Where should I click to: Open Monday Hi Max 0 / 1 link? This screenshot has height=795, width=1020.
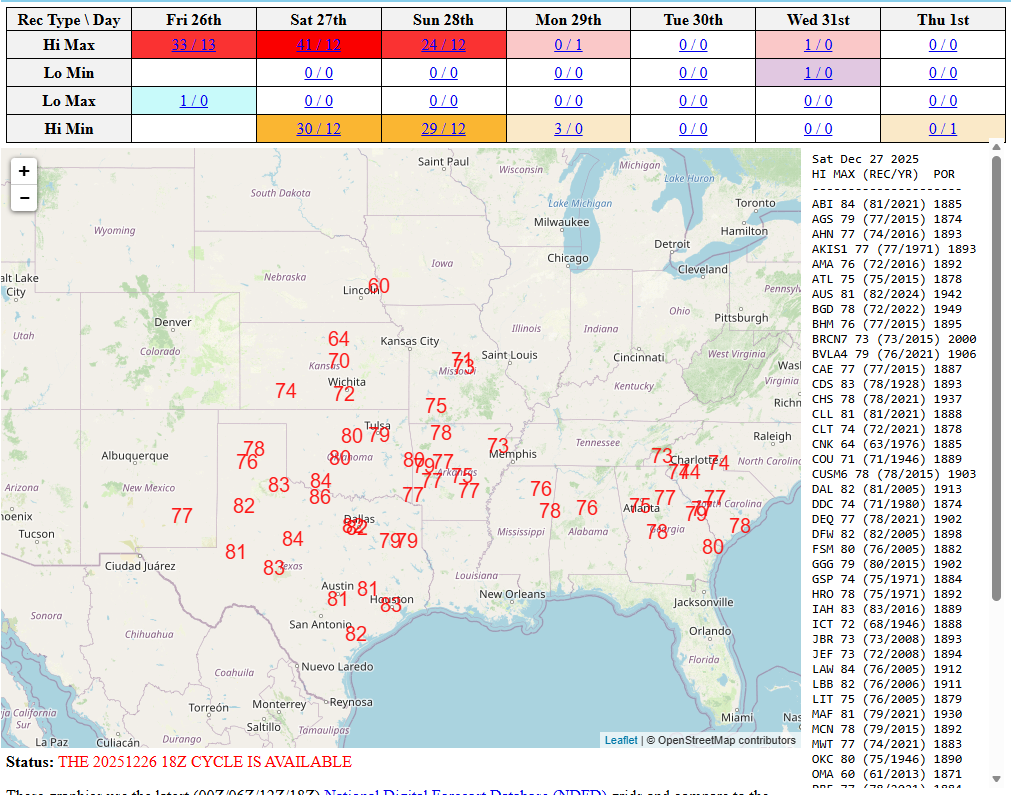[568, 45]
